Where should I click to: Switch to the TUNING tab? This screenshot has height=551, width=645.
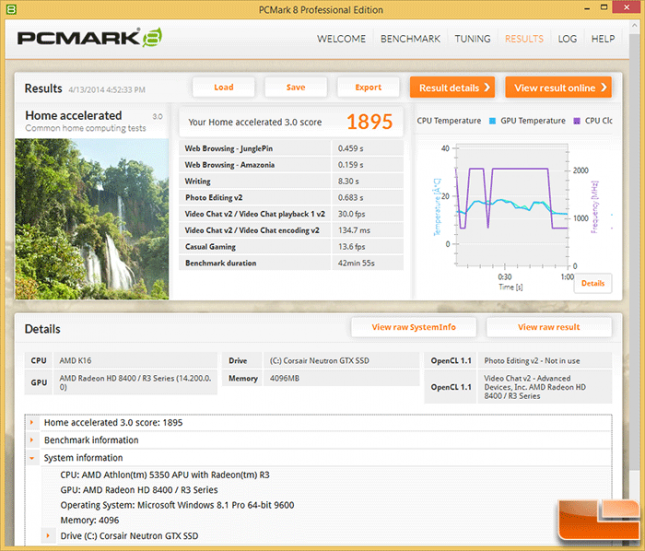click(x=472, y=39)
